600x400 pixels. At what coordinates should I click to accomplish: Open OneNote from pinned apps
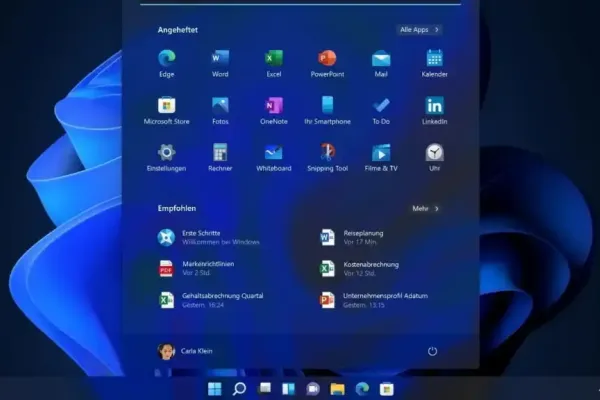click(x=274, y=111)
